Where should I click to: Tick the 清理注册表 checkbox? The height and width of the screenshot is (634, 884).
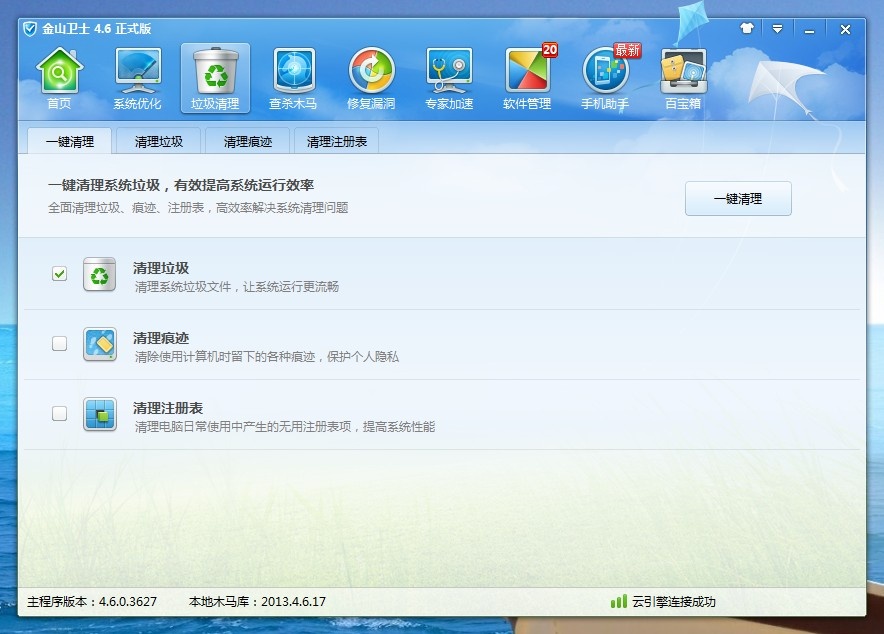point(60,414)
